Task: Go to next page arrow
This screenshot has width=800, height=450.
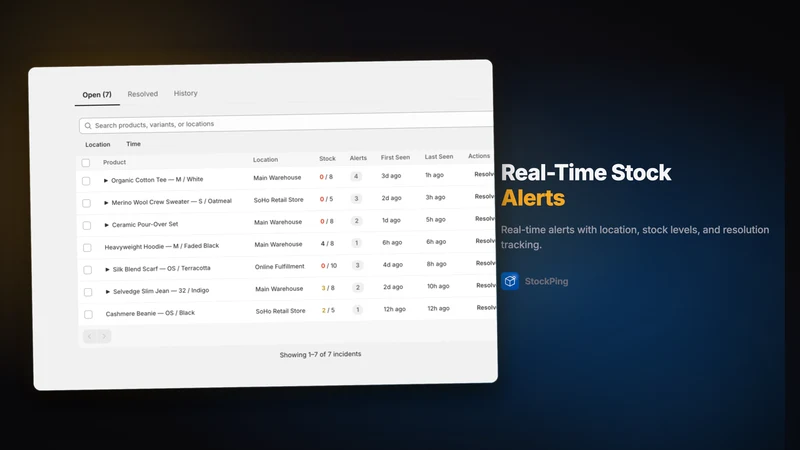Action: 104,336
